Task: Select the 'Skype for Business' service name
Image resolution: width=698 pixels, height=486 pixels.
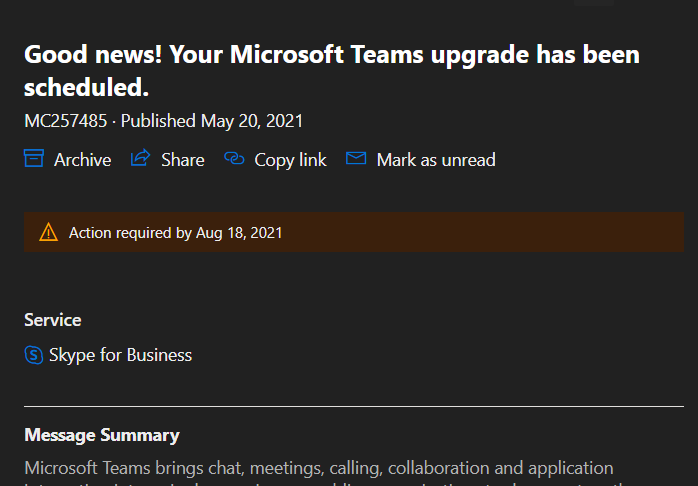Action: (120, 355)
